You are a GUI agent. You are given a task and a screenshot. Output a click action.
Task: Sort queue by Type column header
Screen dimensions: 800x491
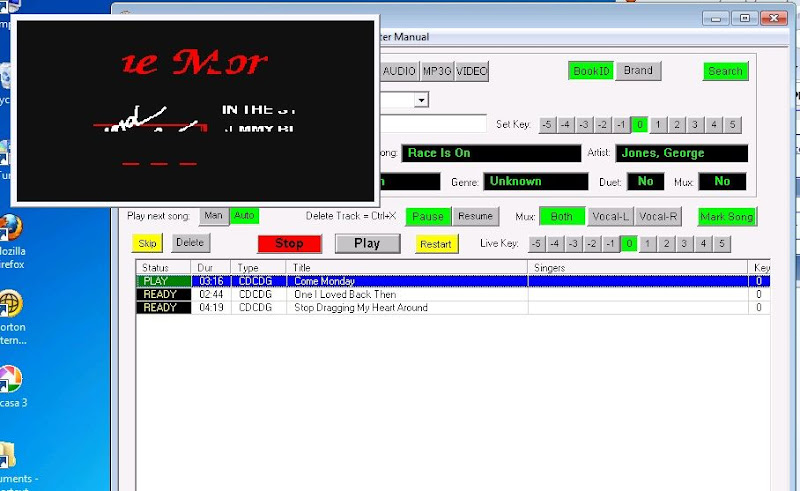coord(259,267)
